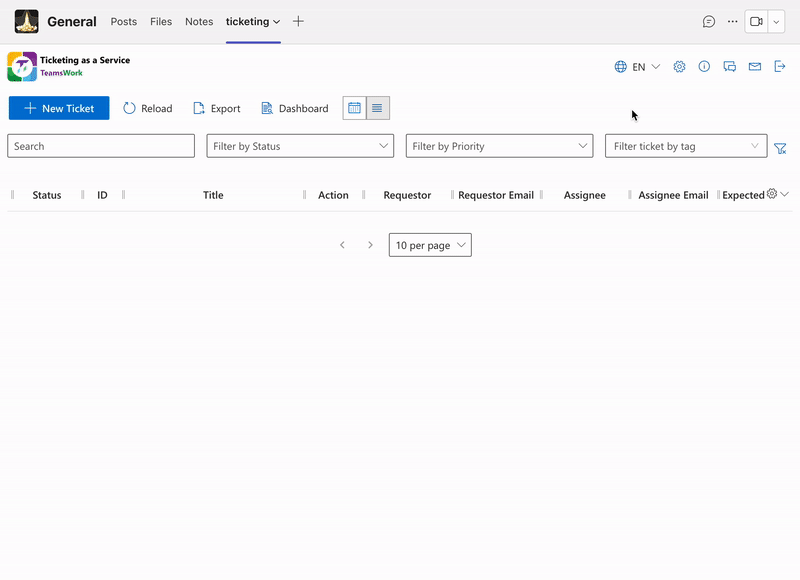800x580 pixels.
Task: Go to the next page arrow
Action: click(370, 245)
